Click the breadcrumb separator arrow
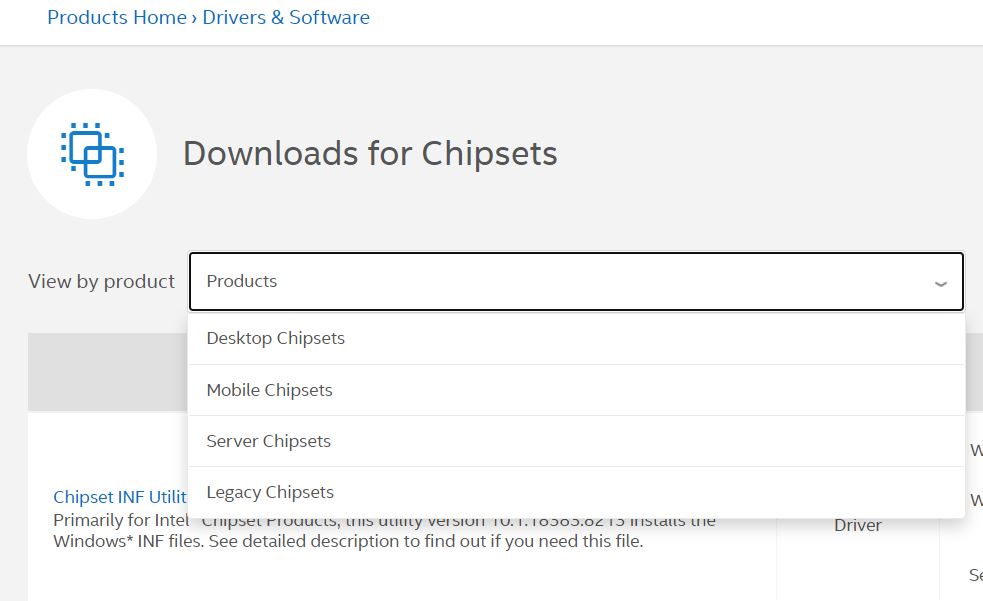 tap(193, 17)
